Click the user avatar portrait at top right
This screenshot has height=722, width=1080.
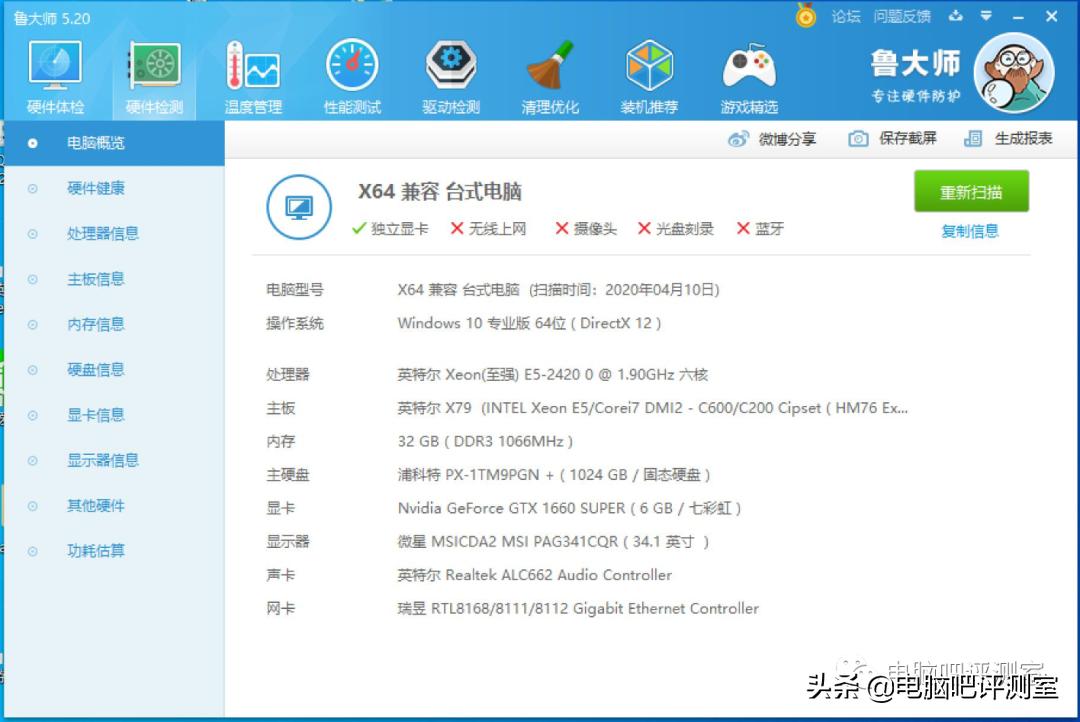click(1014, 71)
